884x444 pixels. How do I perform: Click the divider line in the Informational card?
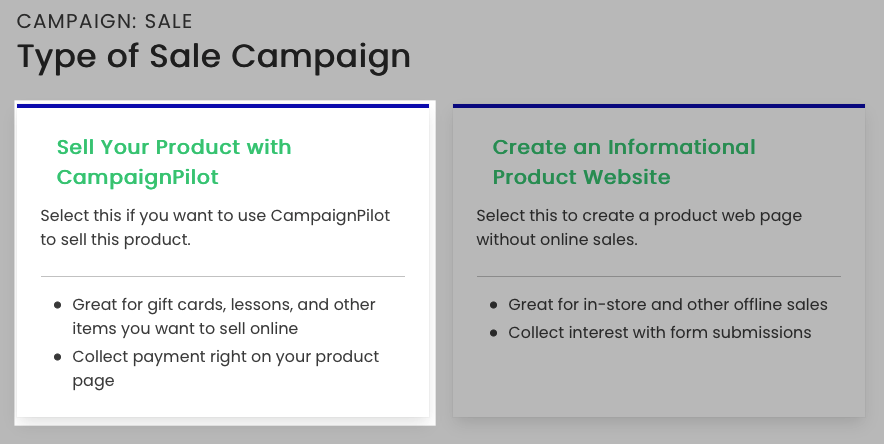point(659,276)
